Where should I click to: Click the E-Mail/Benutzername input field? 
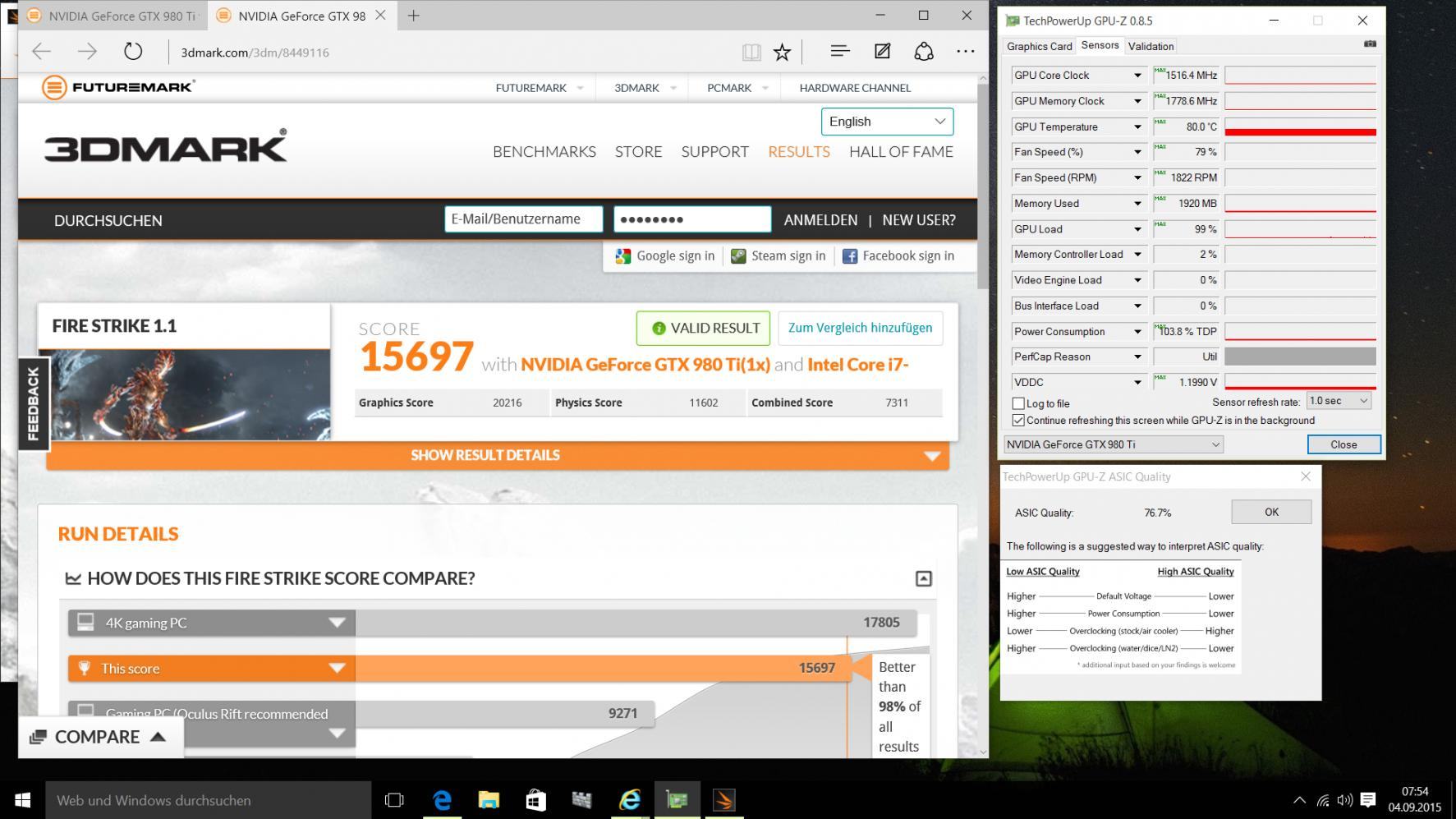point(524,219)
